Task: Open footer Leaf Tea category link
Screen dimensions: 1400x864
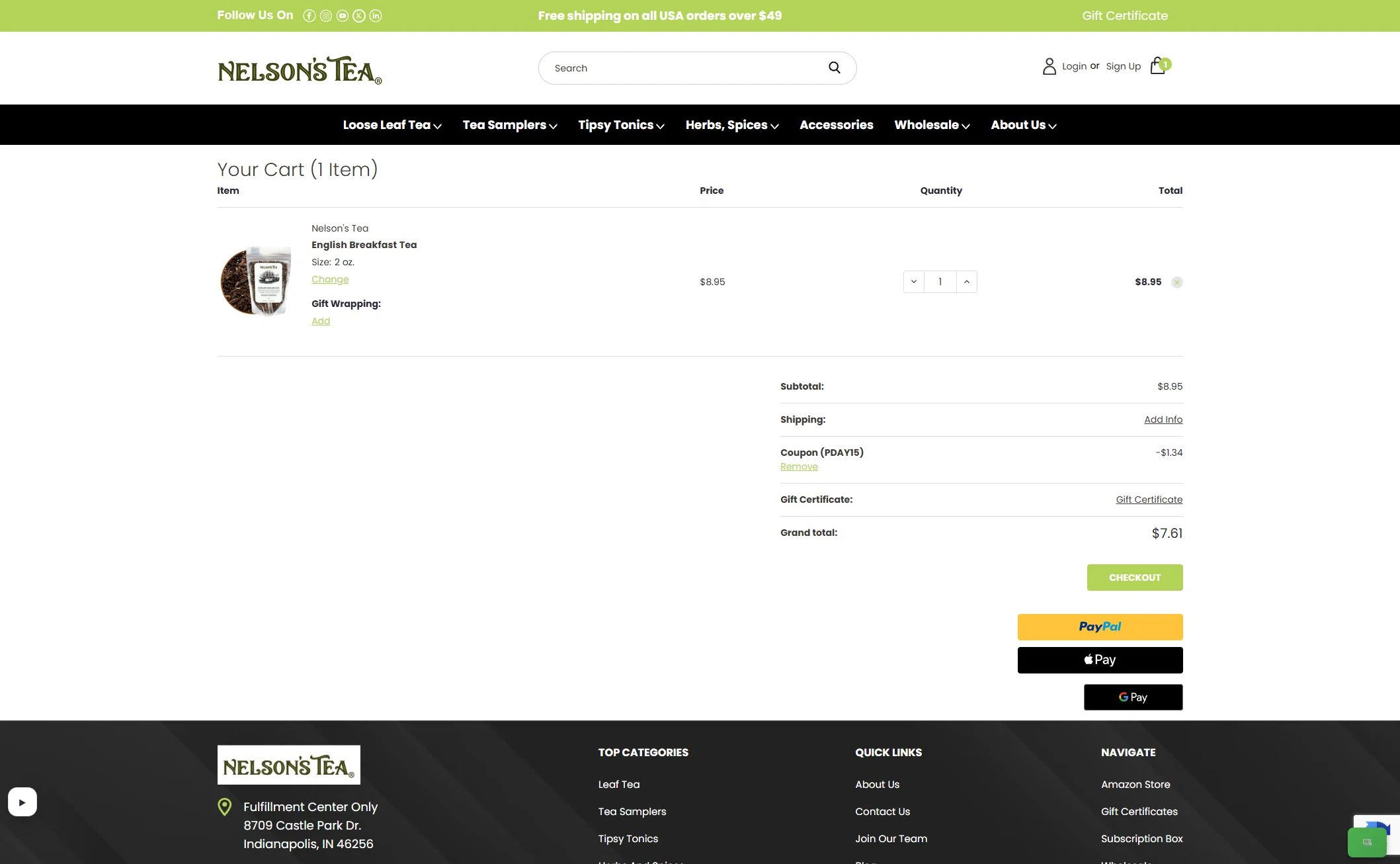Action: click(619, 785)
